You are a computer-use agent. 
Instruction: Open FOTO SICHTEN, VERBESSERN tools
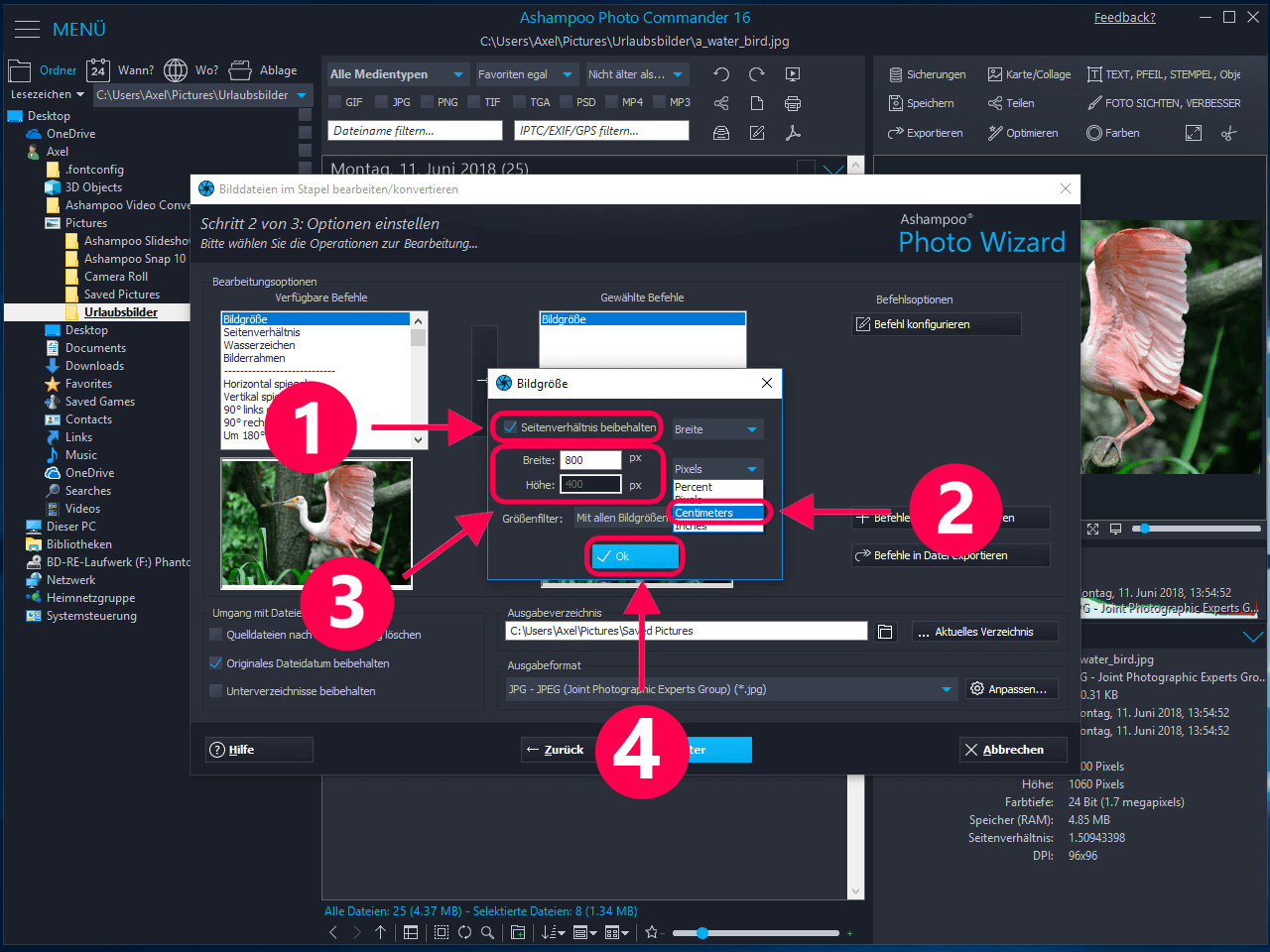(x=1164, y=103)
